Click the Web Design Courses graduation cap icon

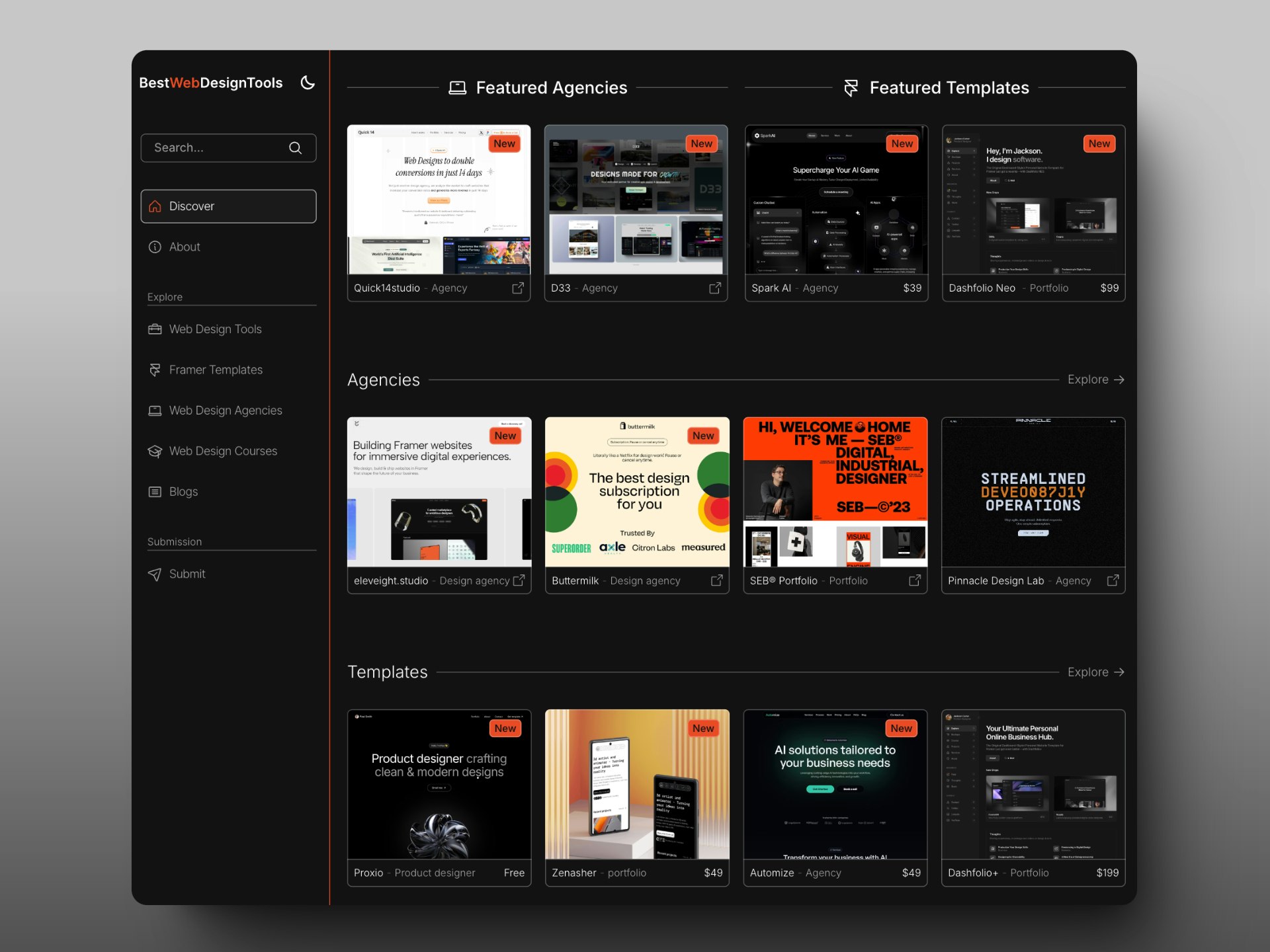pyautogui.click(x=155, y=451)
